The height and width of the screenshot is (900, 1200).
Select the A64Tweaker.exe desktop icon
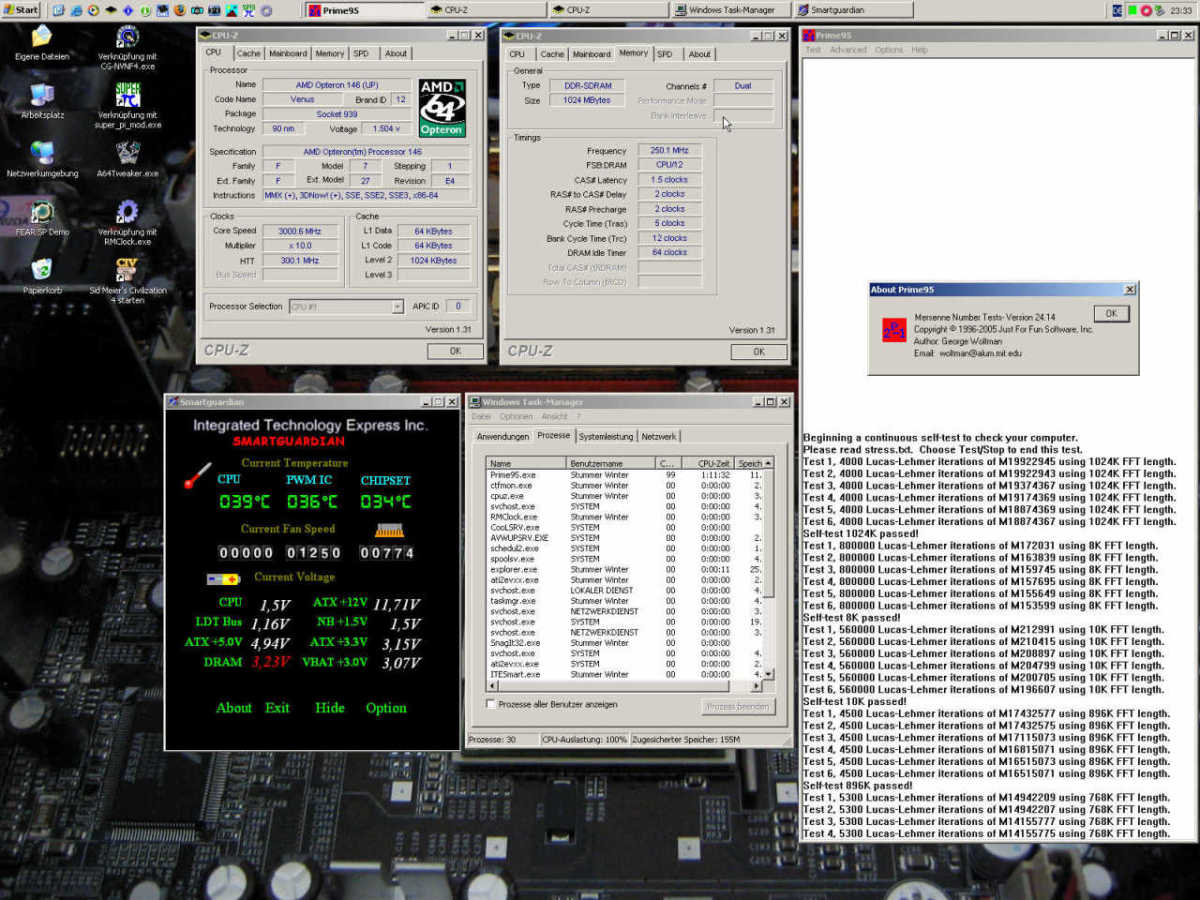point(128,153)
